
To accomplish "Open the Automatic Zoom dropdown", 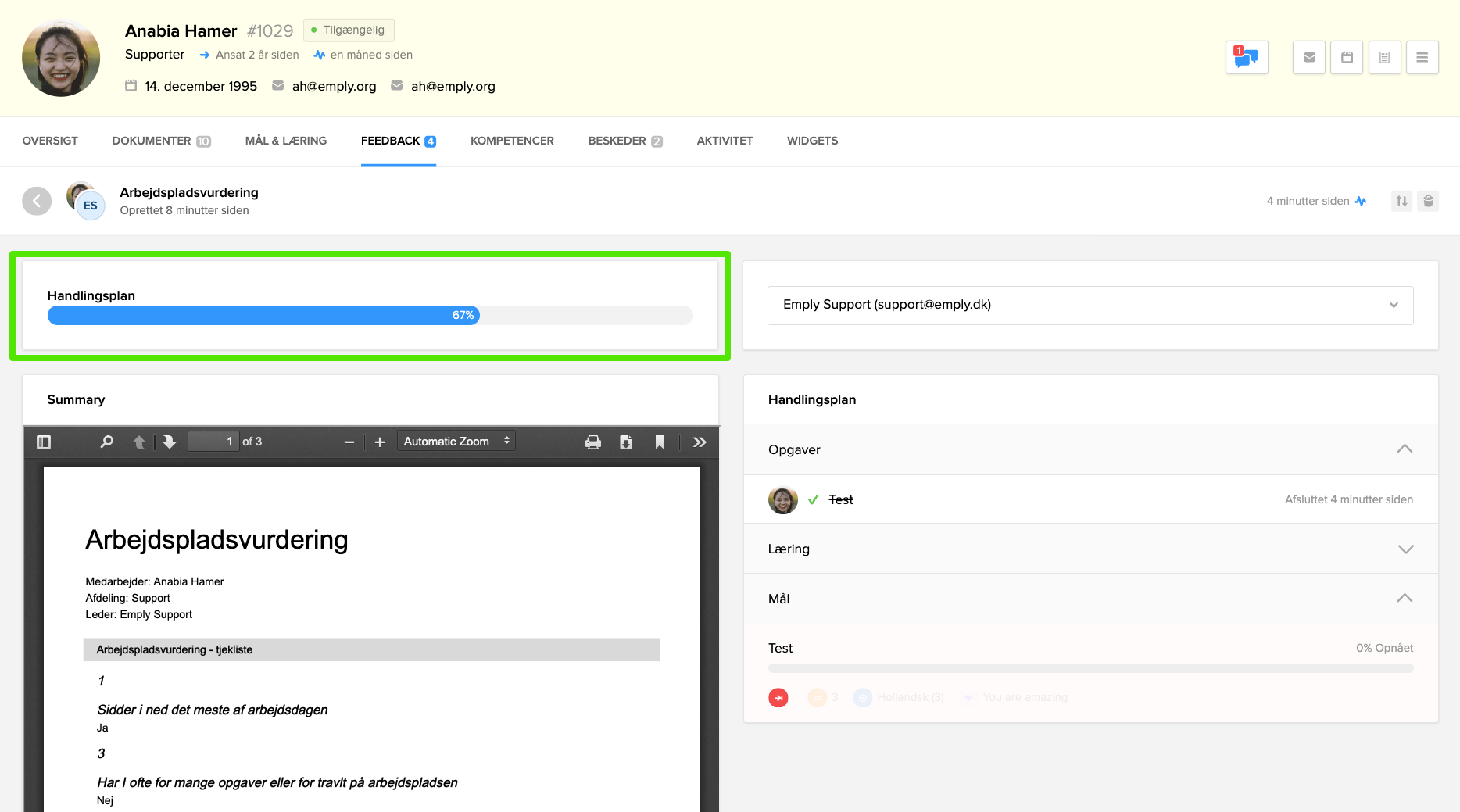I will coord(456,442).
